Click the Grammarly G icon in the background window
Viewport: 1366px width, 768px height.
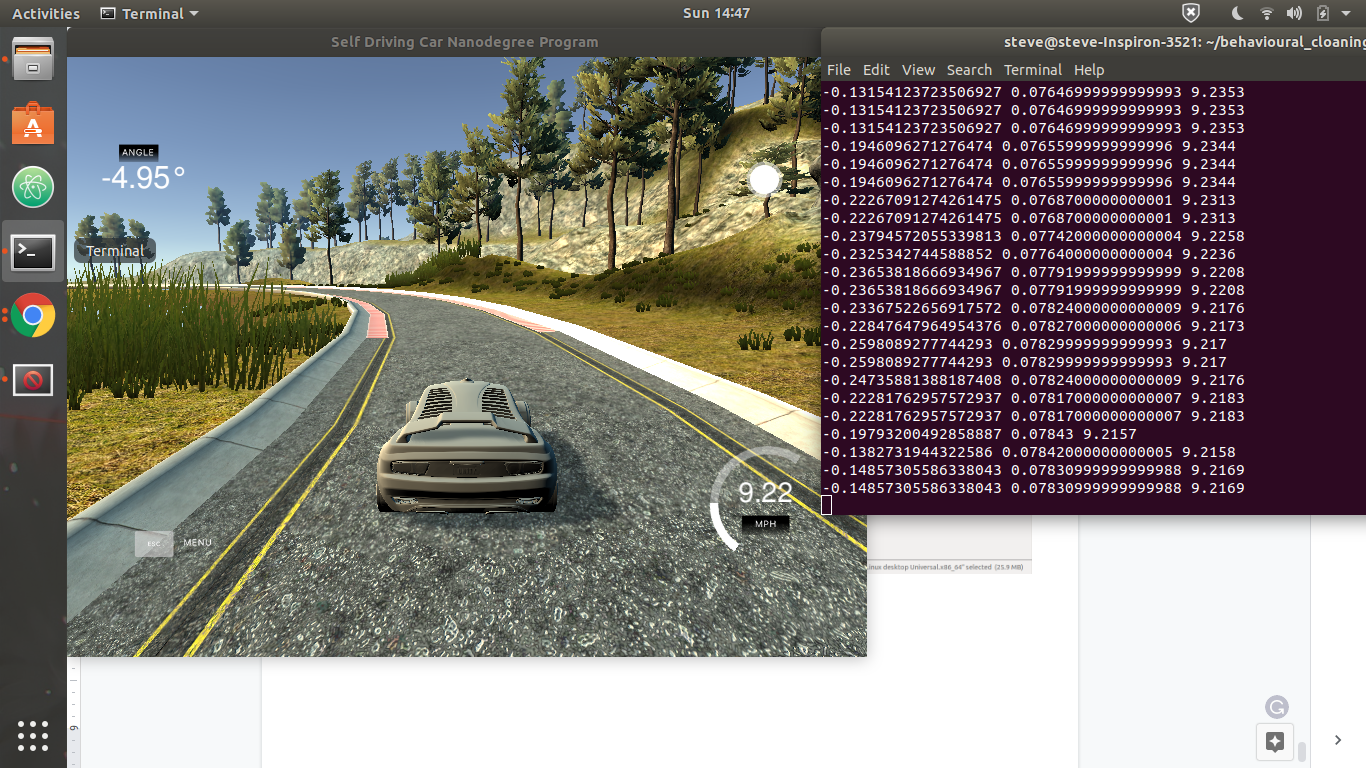(x=1277, y=707)
